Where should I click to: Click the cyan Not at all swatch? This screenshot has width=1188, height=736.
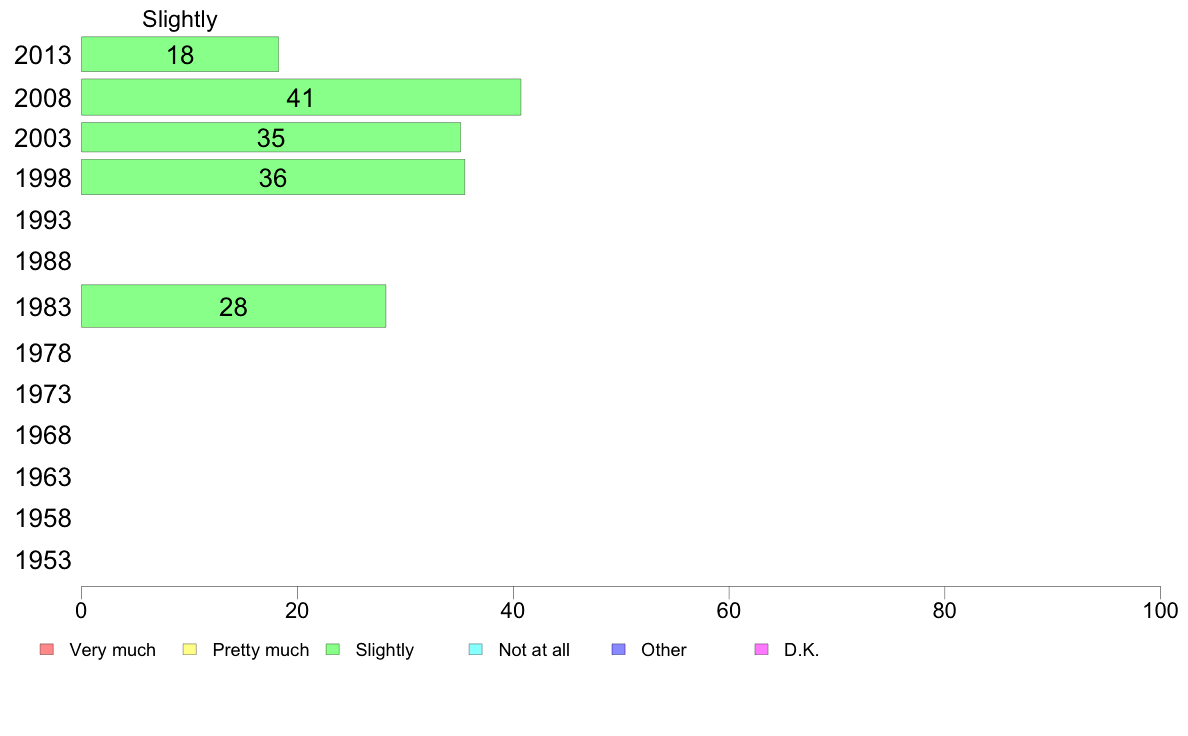coord(476,650)
